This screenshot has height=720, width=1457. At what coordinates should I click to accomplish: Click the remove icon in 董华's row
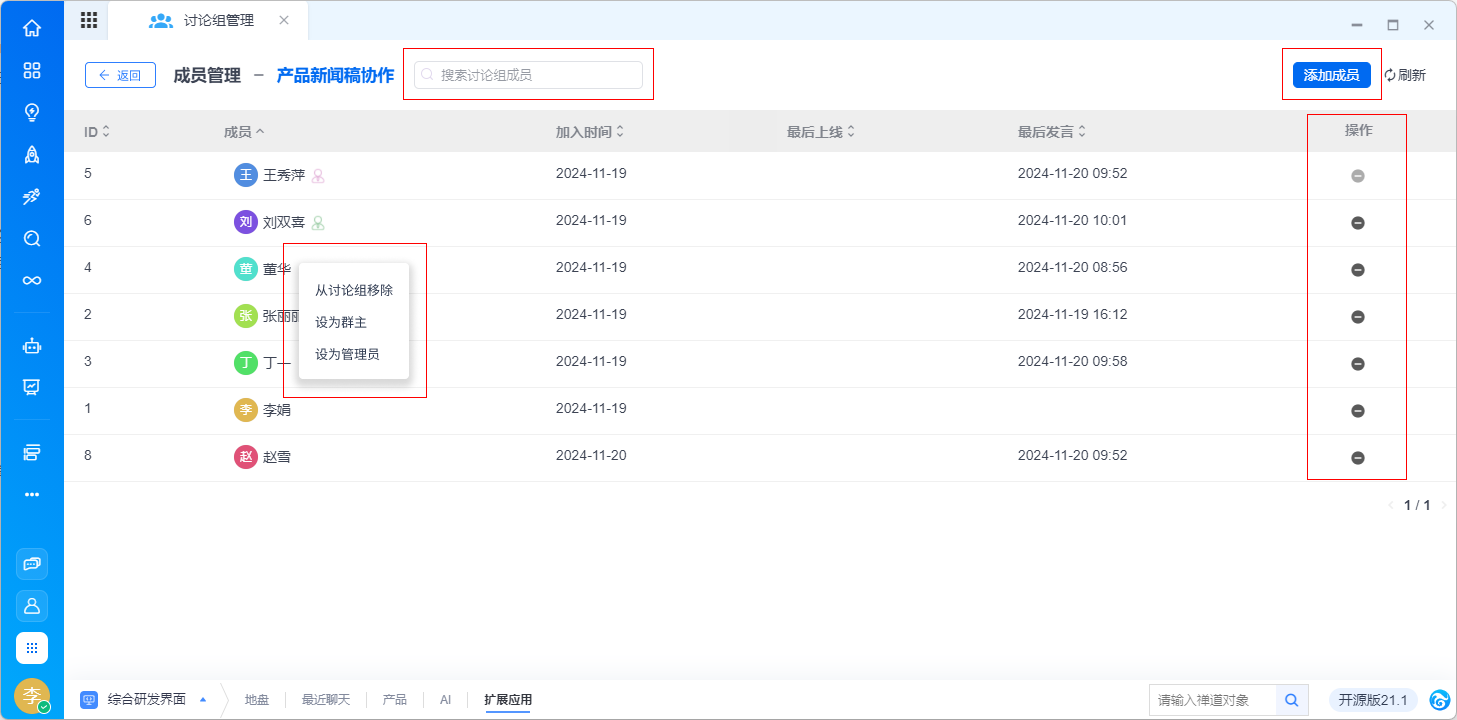(x=1358, y=270)
